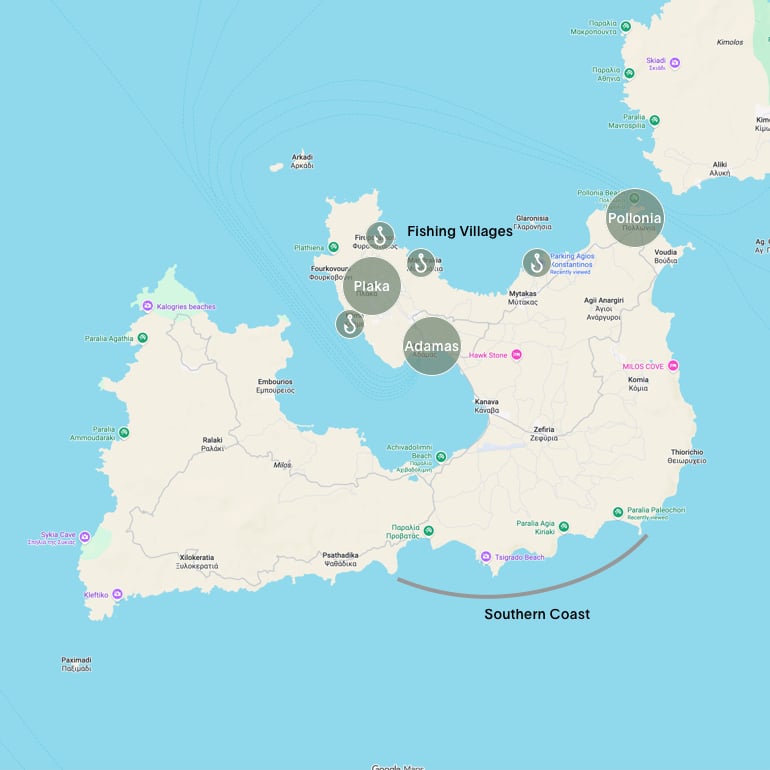Click the Παραλία Αθηνιά beach marker icon
The height and width of the screenshot is (770, 770).
[x=629, y=74]
